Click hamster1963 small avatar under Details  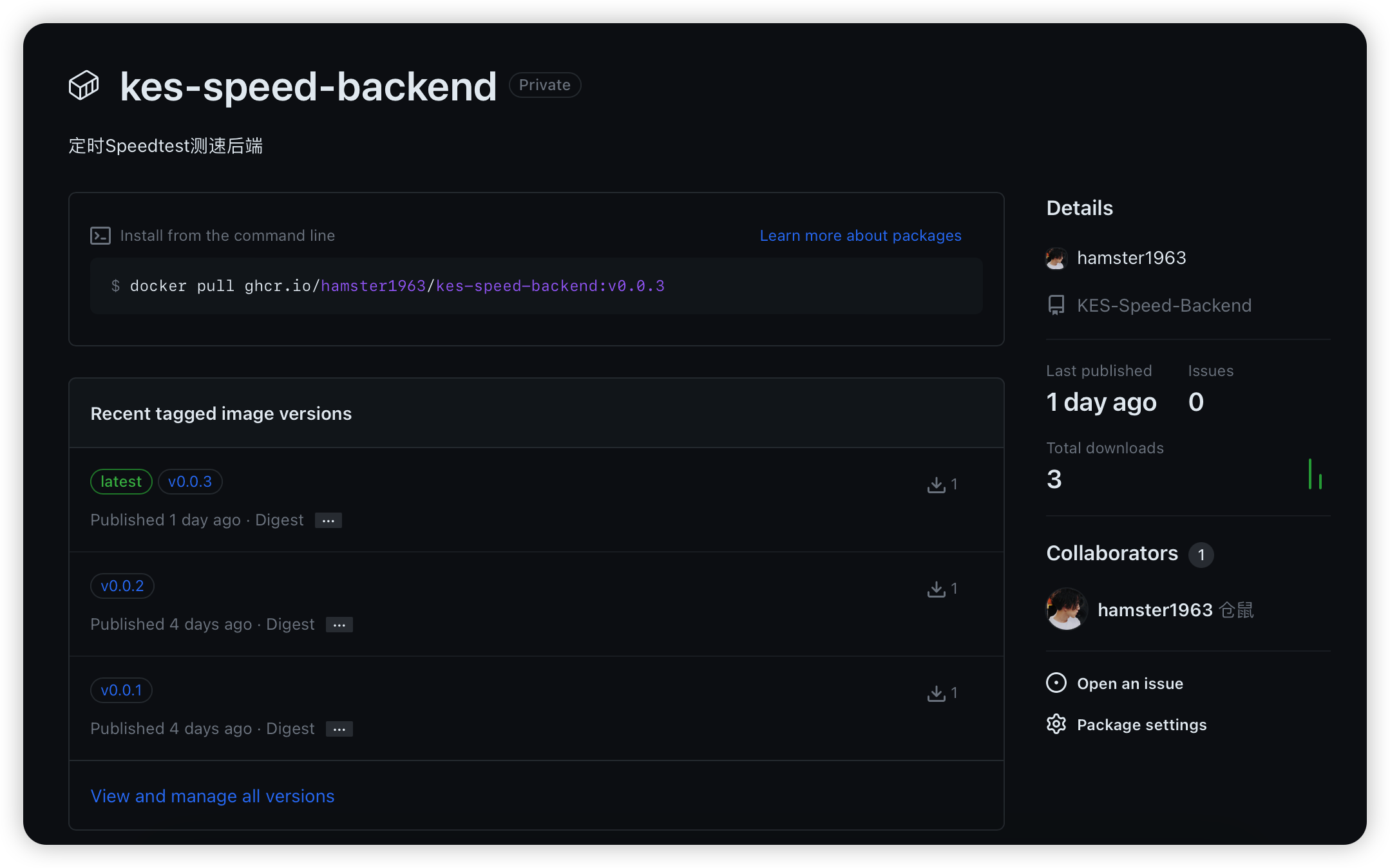coord(1056,258)
